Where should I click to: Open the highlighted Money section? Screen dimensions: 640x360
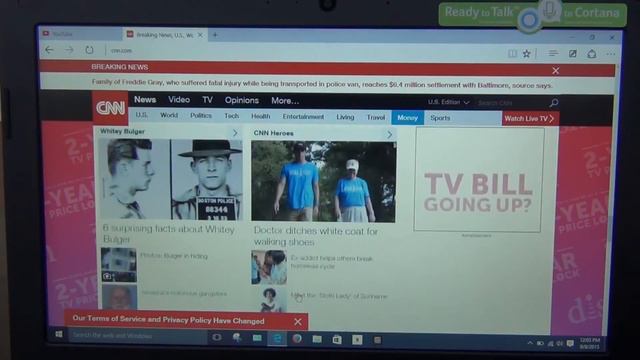click(407, 118)
